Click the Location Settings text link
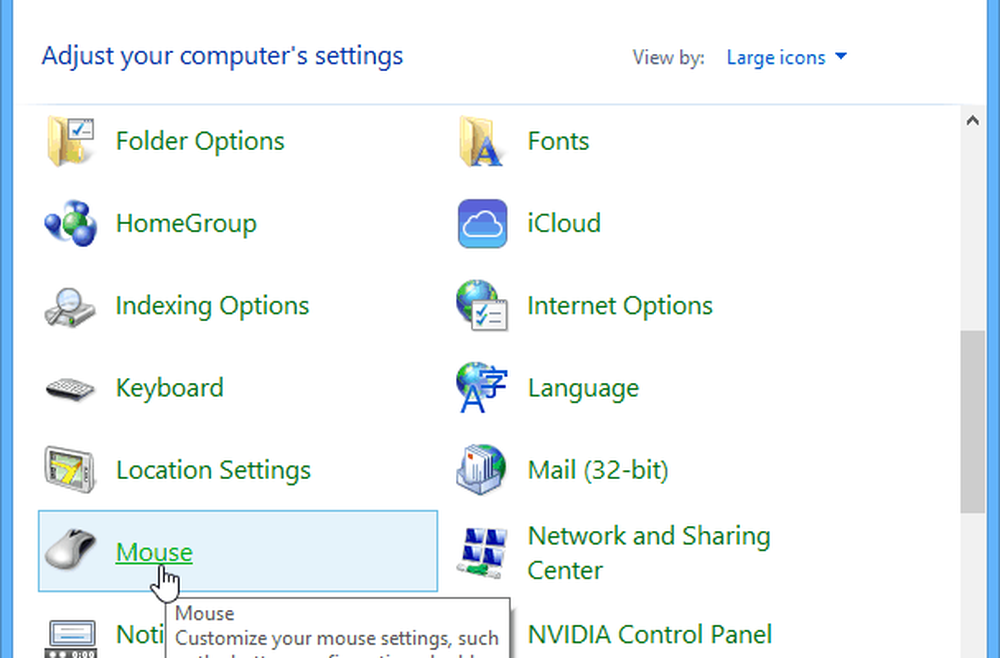This screenshot has height=658, width=1000. (213, 470)
